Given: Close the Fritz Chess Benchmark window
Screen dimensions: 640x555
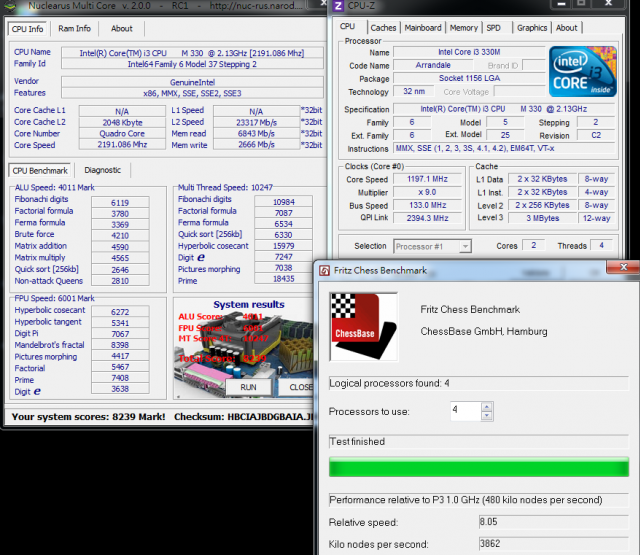Looking at the screenshot, I should point(623,267).
